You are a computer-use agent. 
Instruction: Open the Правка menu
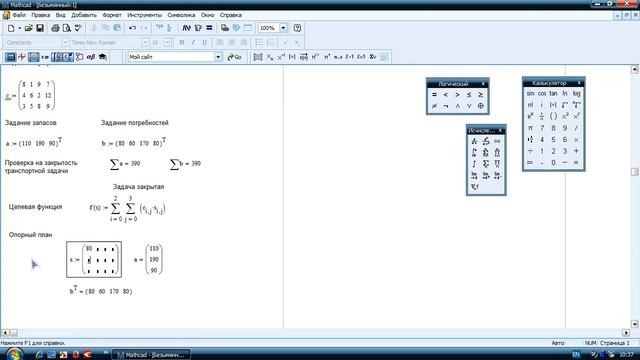(41, 15)
